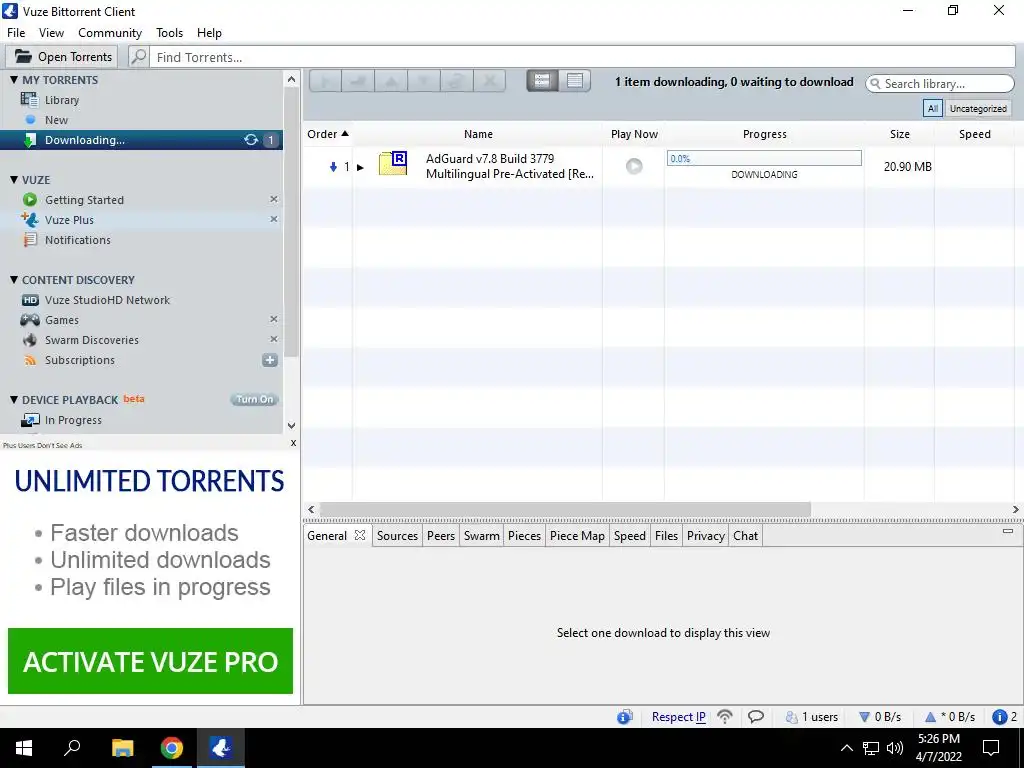
Task: Open Vuze StudioHD Network
Action: pyautogui.click(x=107, y=300)
